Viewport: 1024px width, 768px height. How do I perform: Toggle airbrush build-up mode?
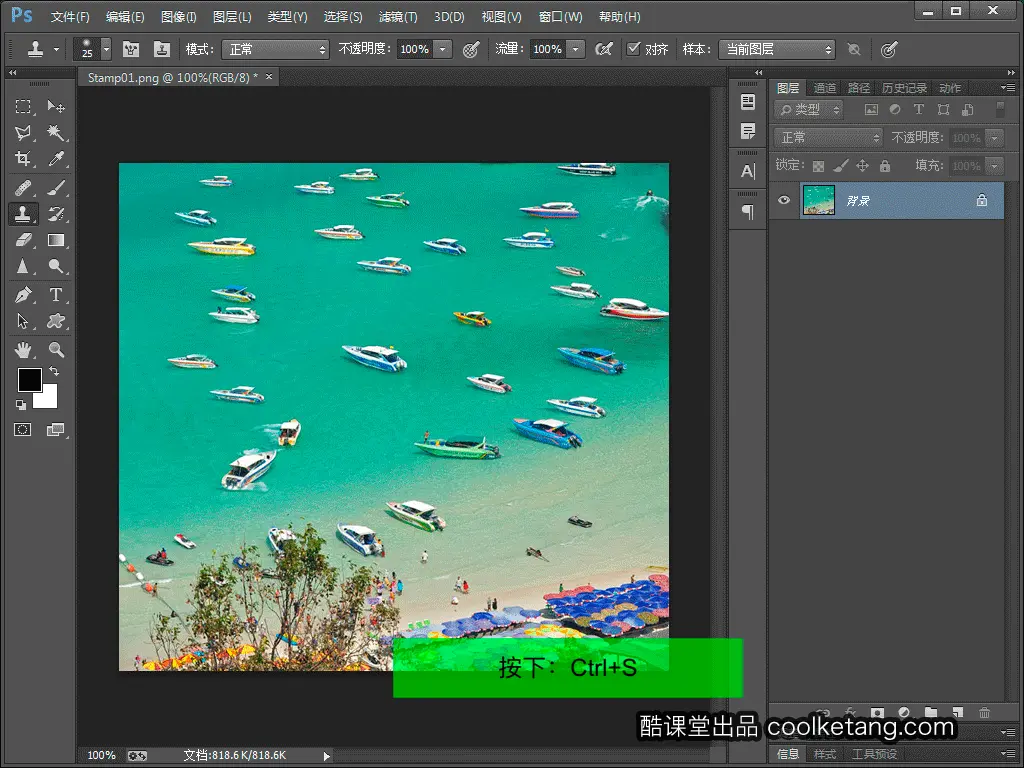(603, 50)
